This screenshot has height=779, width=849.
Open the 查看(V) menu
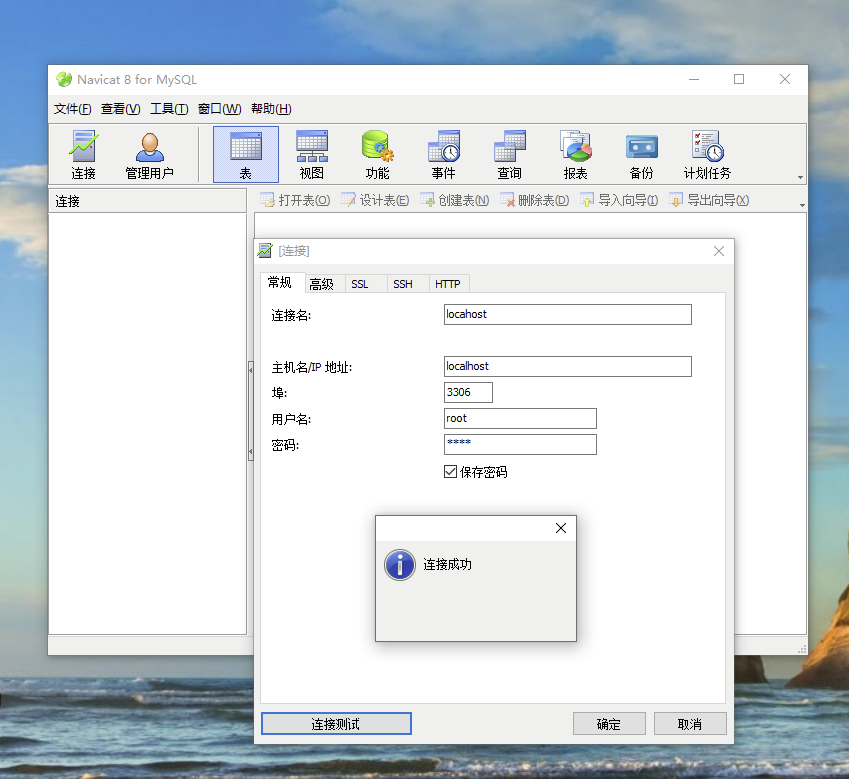point(121,109)
